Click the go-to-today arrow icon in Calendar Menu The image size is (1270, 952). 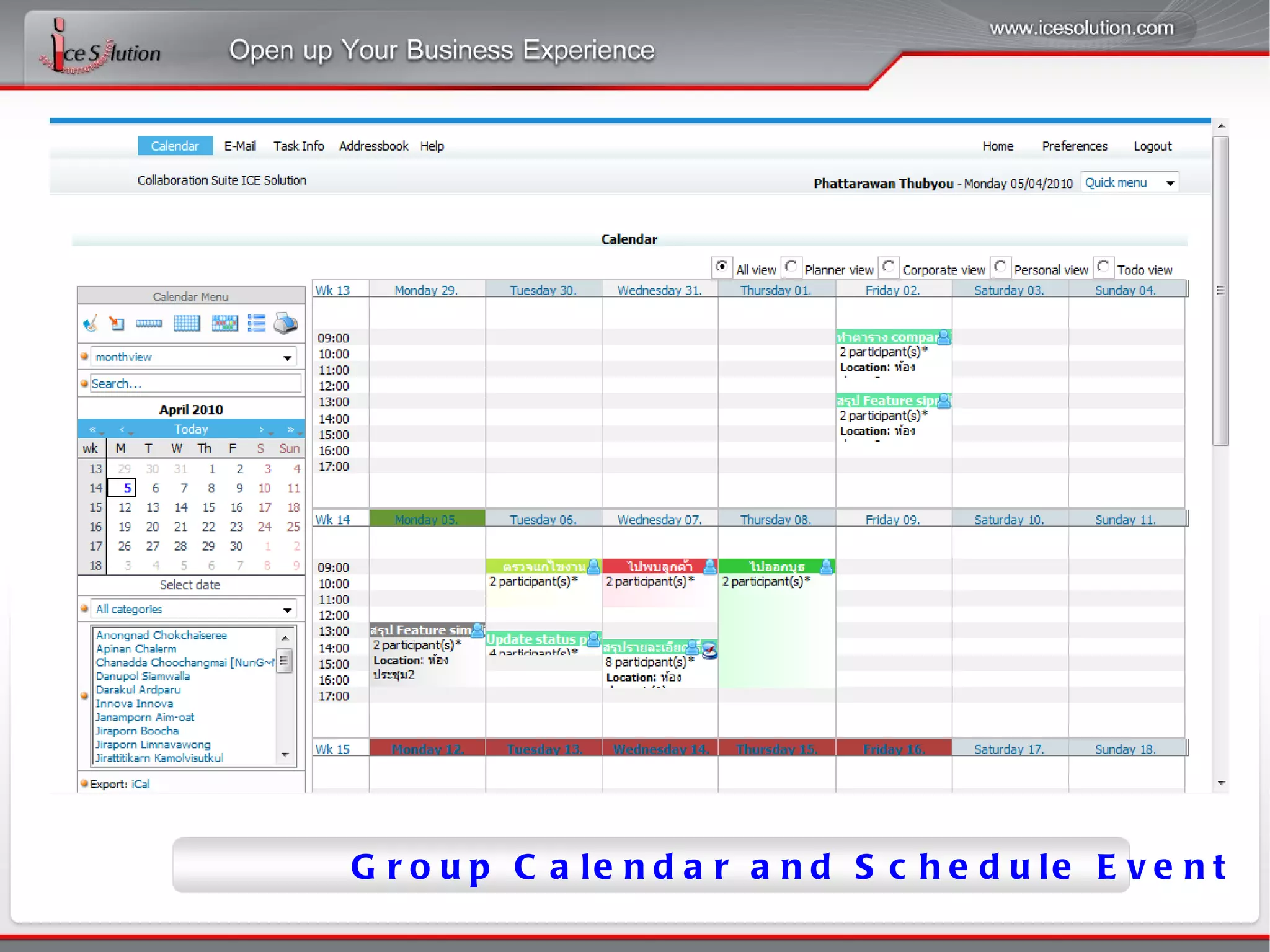(117, 323)
